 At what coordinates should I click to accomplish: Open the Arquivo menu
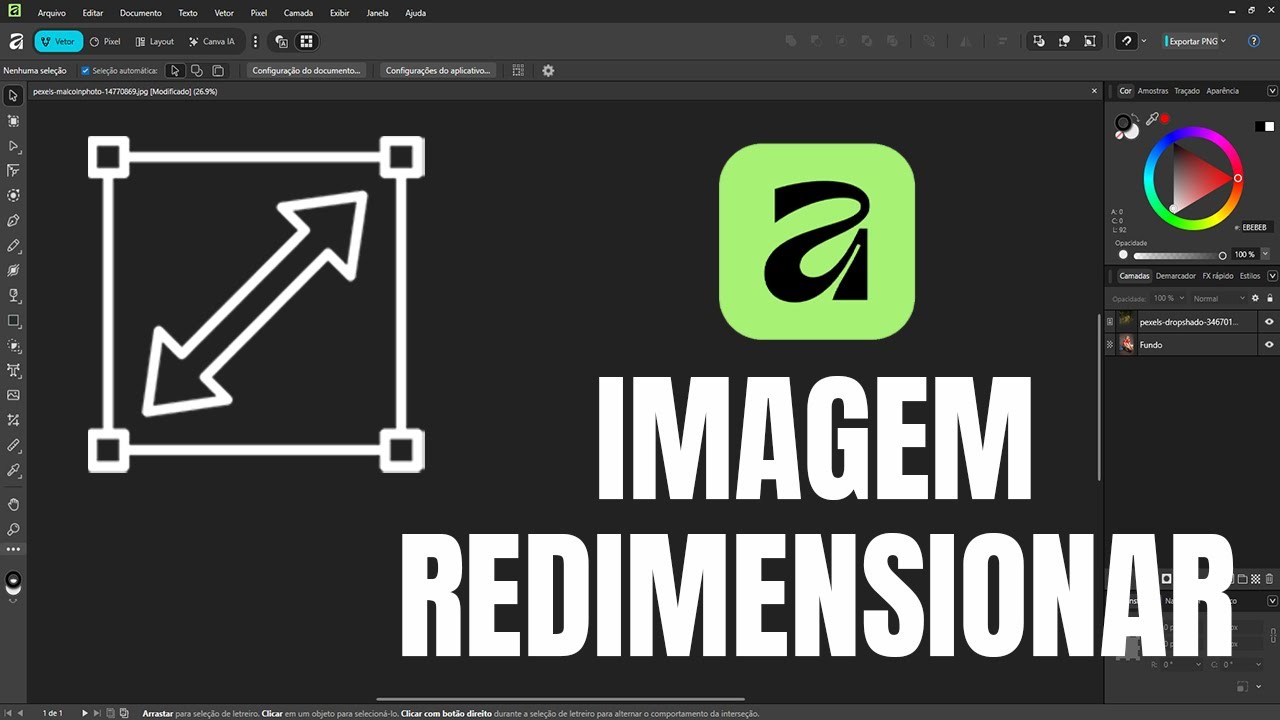point(52,13)
